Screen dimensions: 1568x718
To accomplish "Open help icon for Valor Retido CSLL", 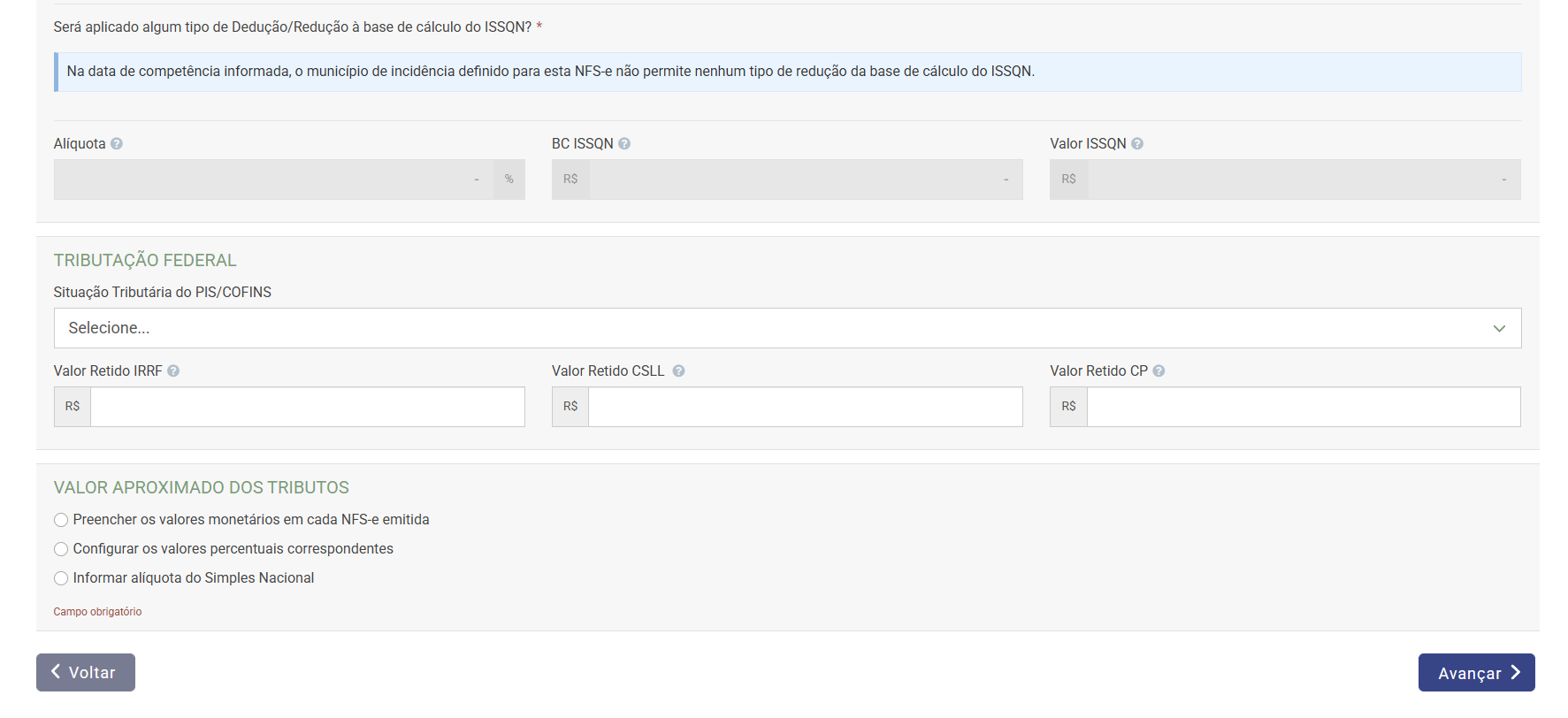I will coord(678,371).
